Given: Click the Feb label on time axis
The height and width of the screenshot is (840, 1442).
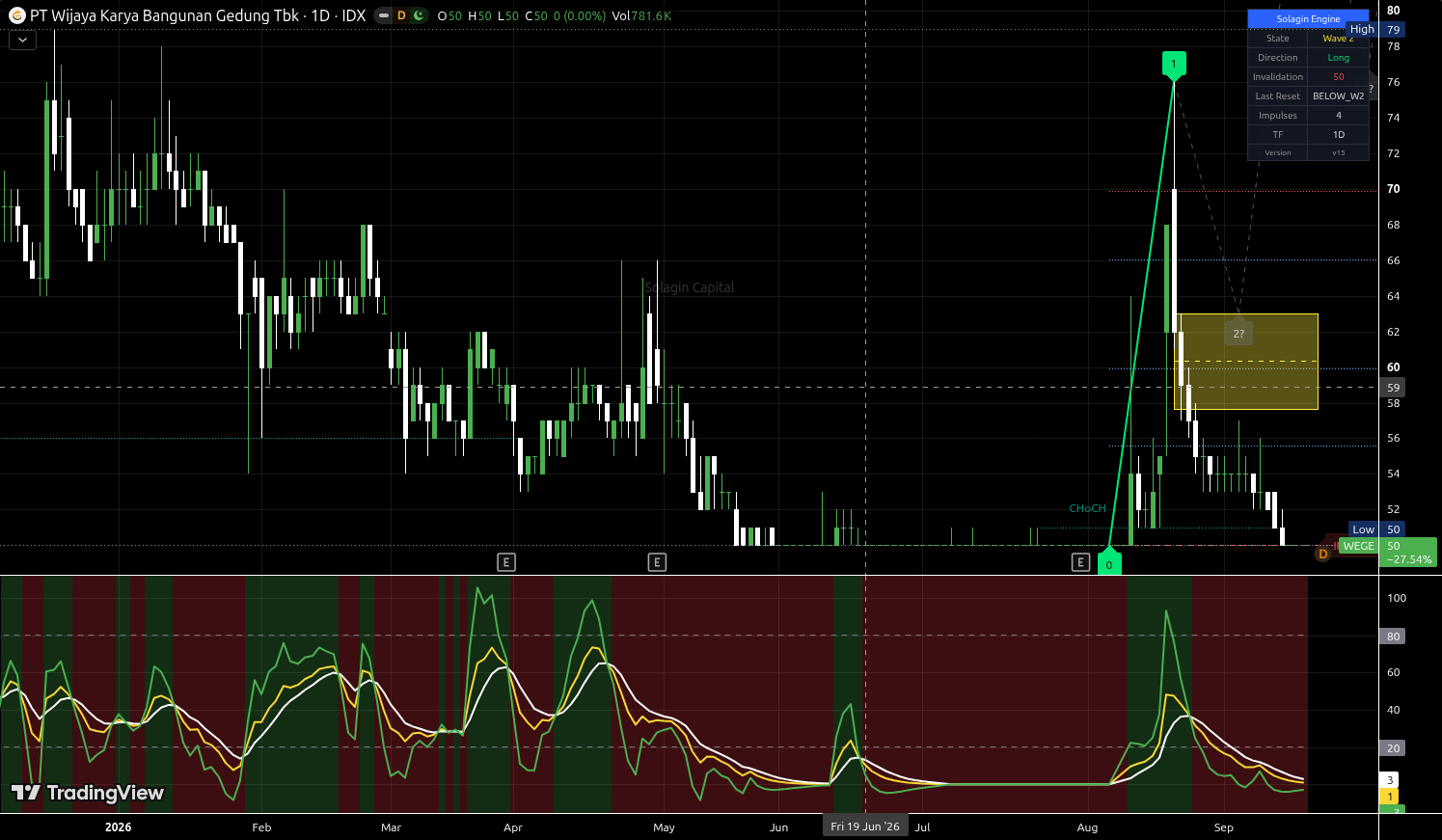Looking at the screenshot, I should pos(261,827).
